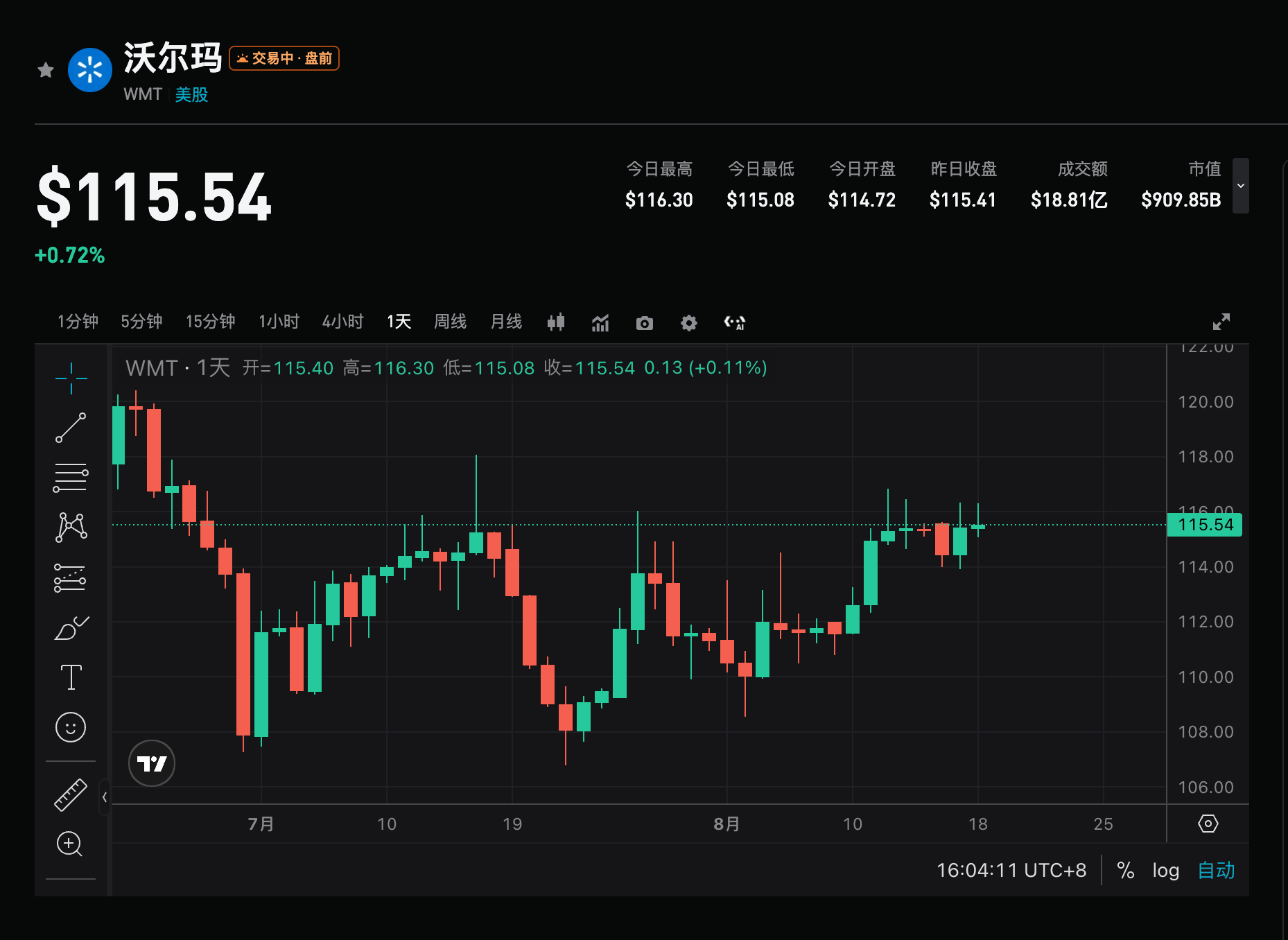Toggle log scale mode

[1166, 870]
